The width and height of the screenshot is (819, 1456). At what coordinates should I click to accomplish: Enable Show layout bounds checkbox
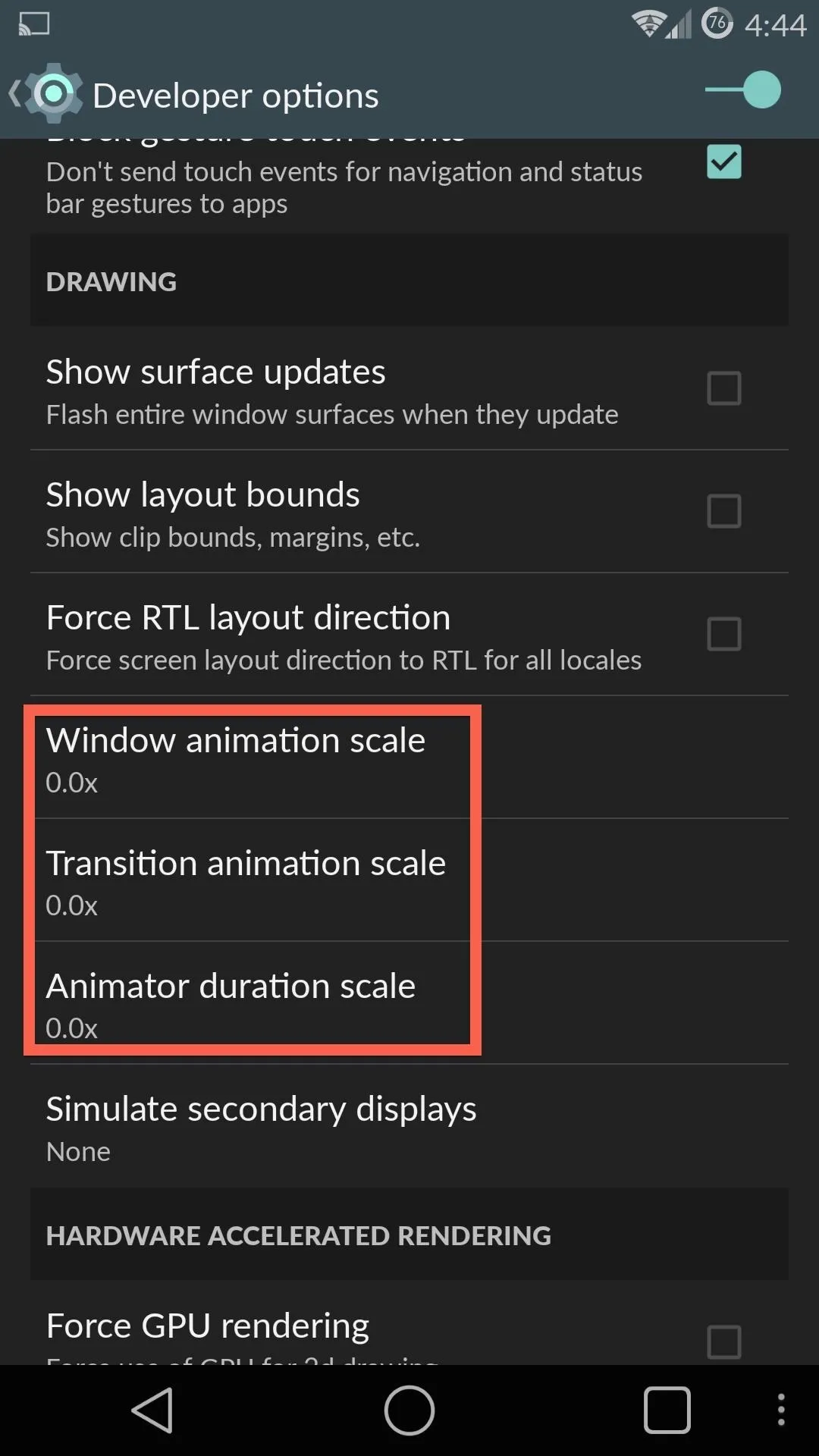(724, 511)
